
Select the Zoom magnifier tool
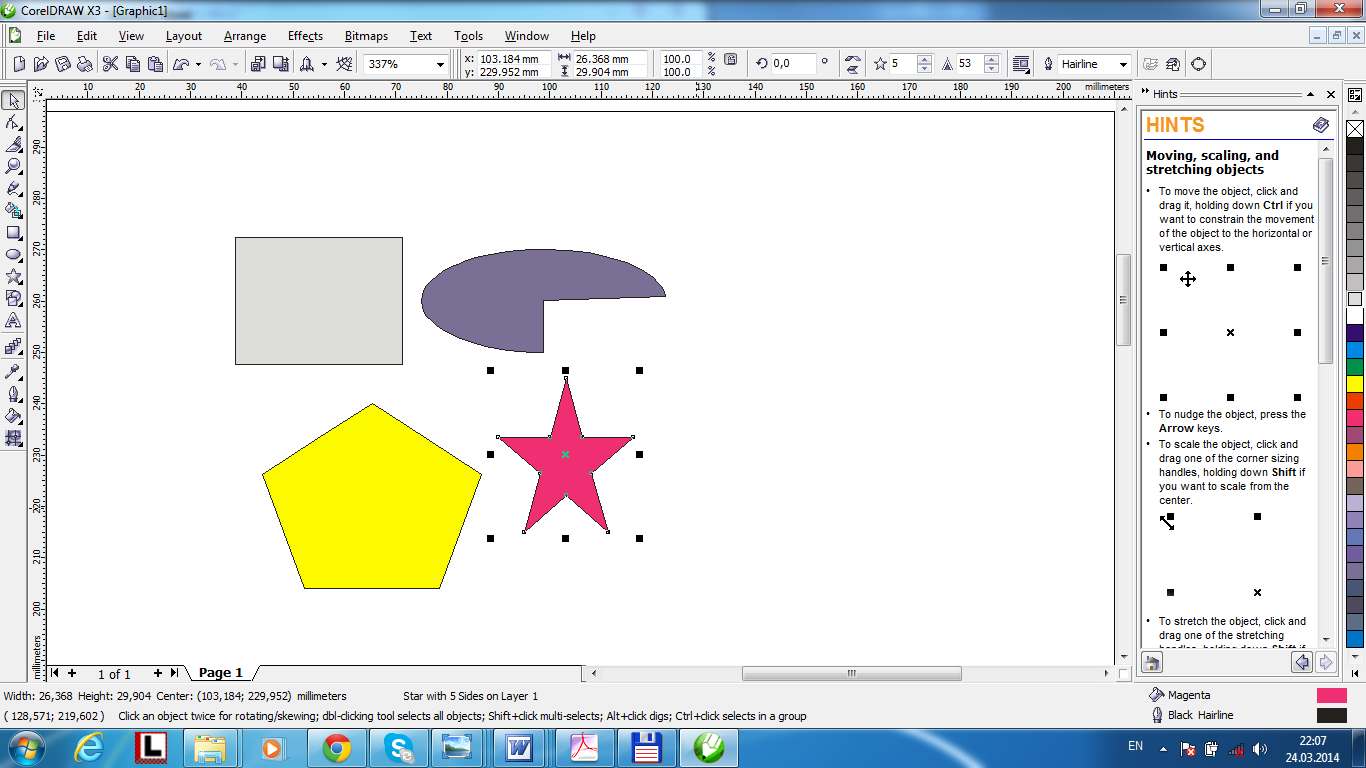point(13,166)
